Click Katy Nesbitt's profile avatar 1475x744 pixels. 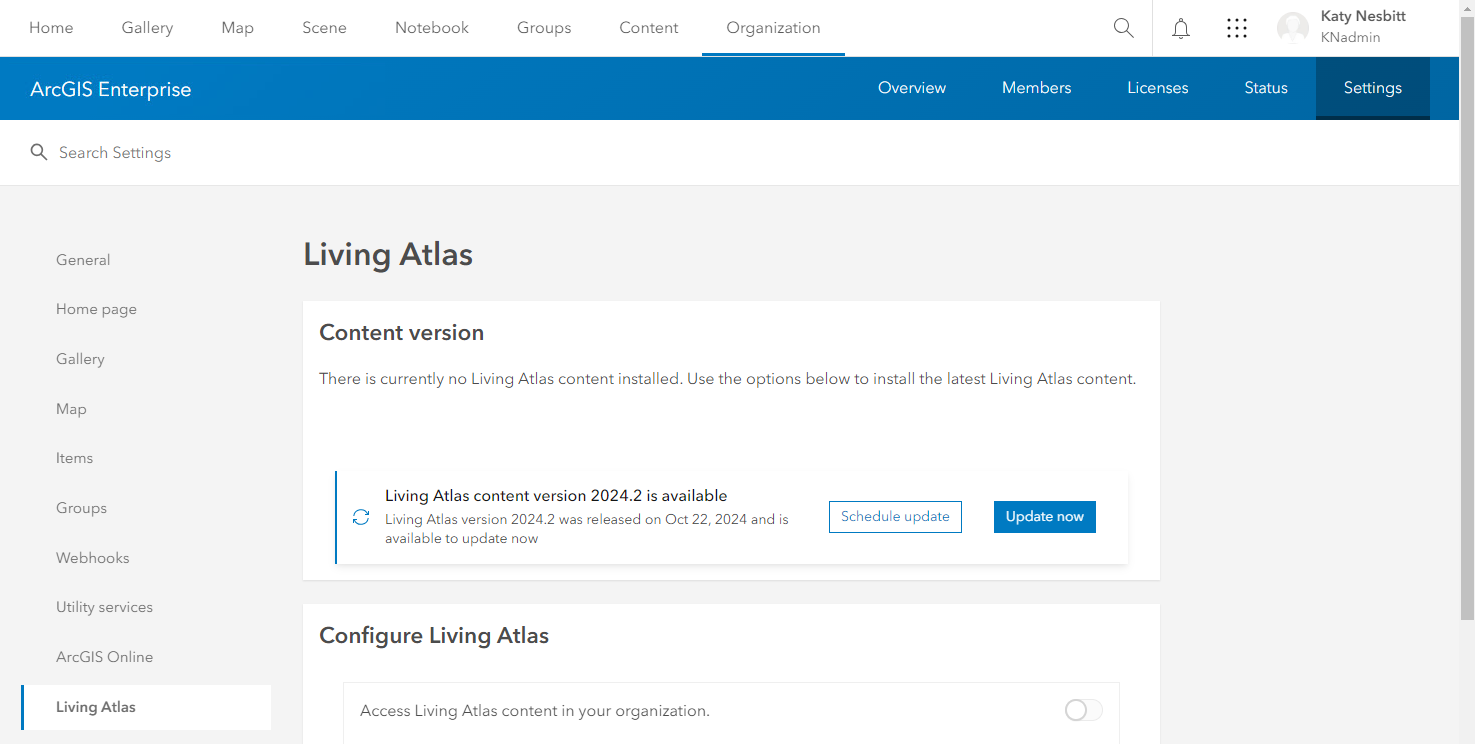pos(1293,28)
